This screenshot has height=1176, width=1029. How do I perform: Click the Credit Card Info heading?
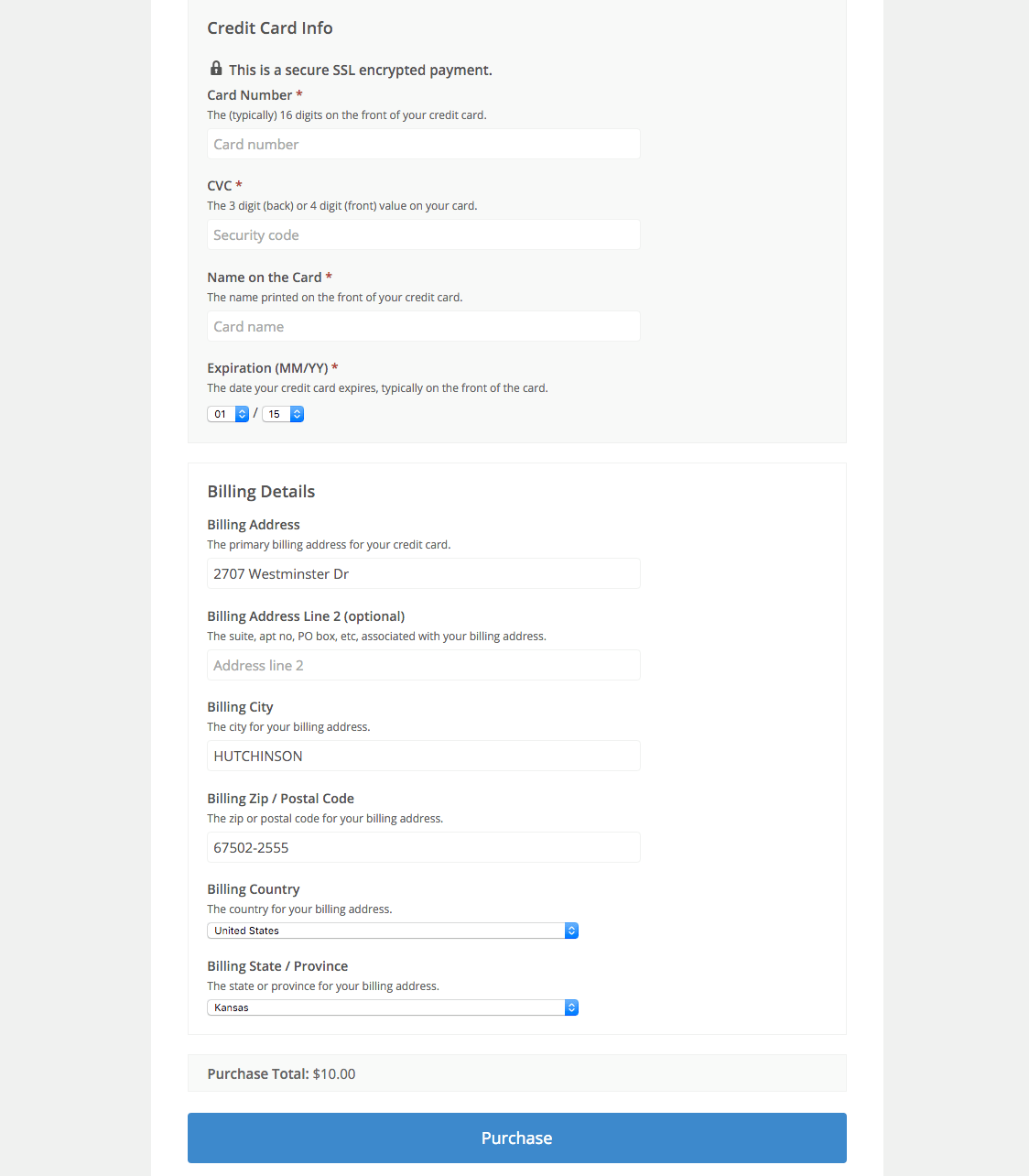269,28
